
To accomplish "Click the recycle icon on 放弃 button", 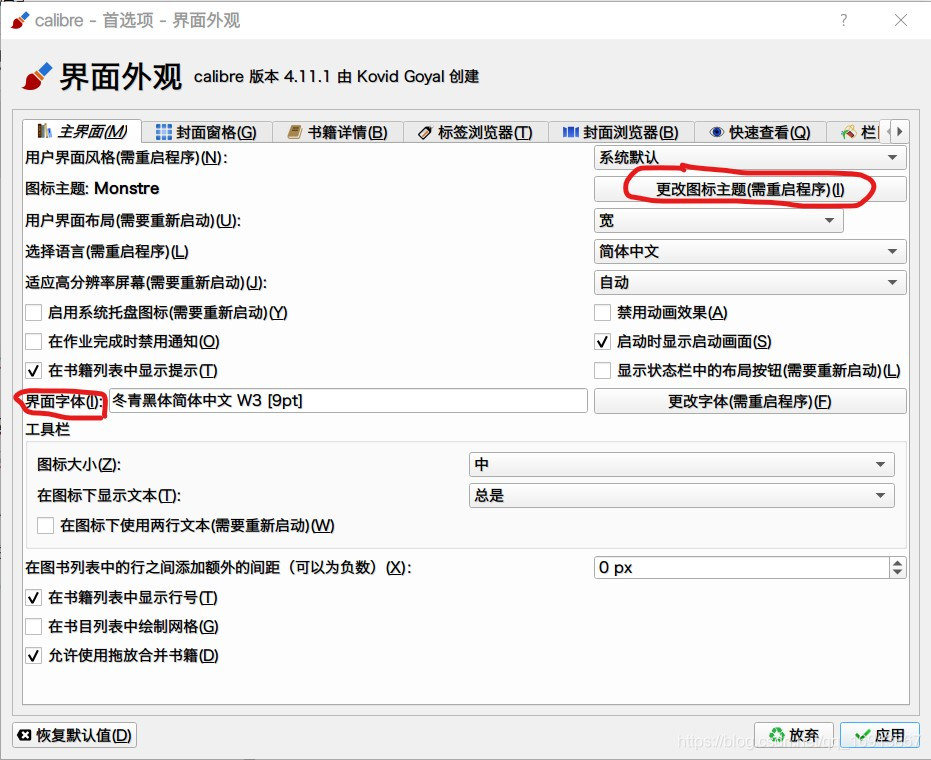I will coord(777,735).
